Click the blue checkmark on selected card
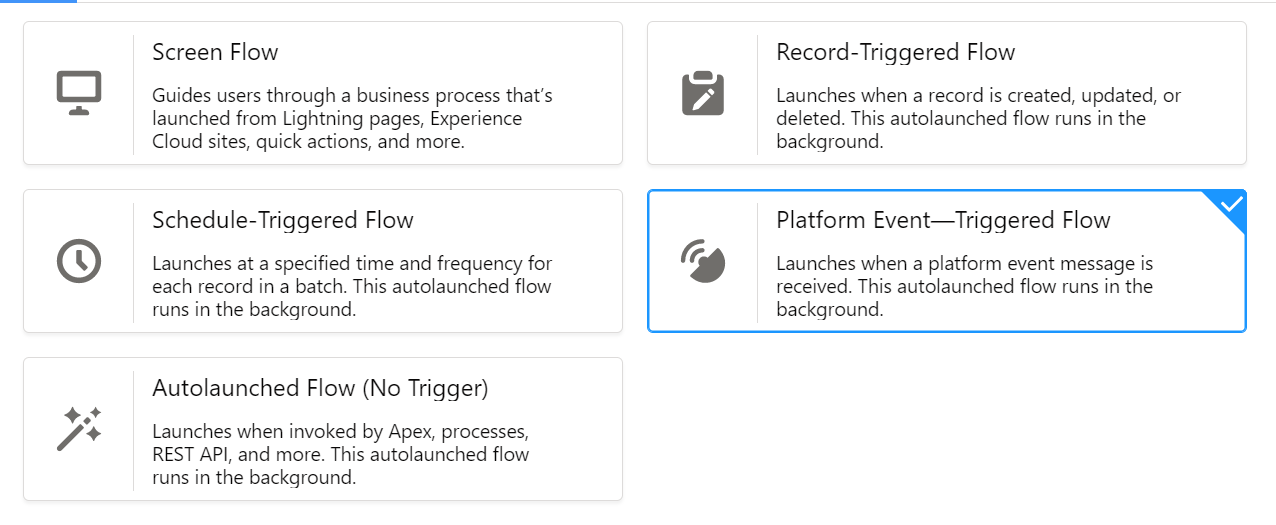1276x525 pixels. coord(1231,204)
